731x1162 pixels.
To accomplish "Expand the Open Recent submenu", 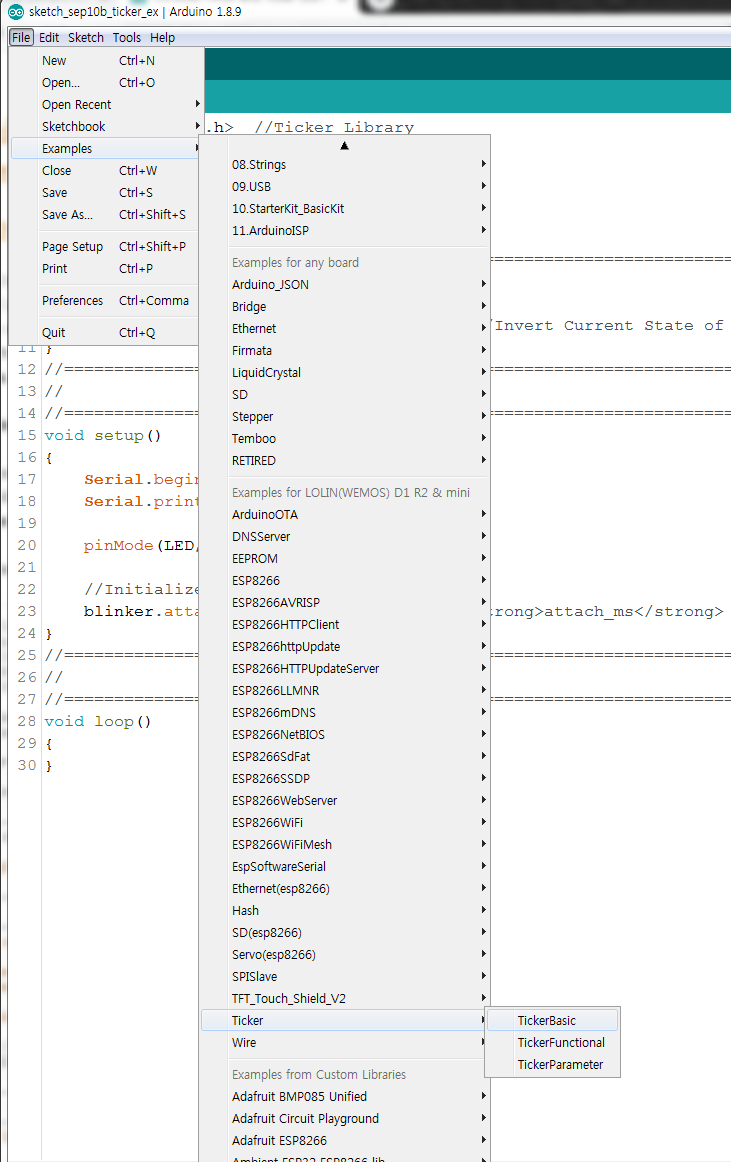I will 77,105.
